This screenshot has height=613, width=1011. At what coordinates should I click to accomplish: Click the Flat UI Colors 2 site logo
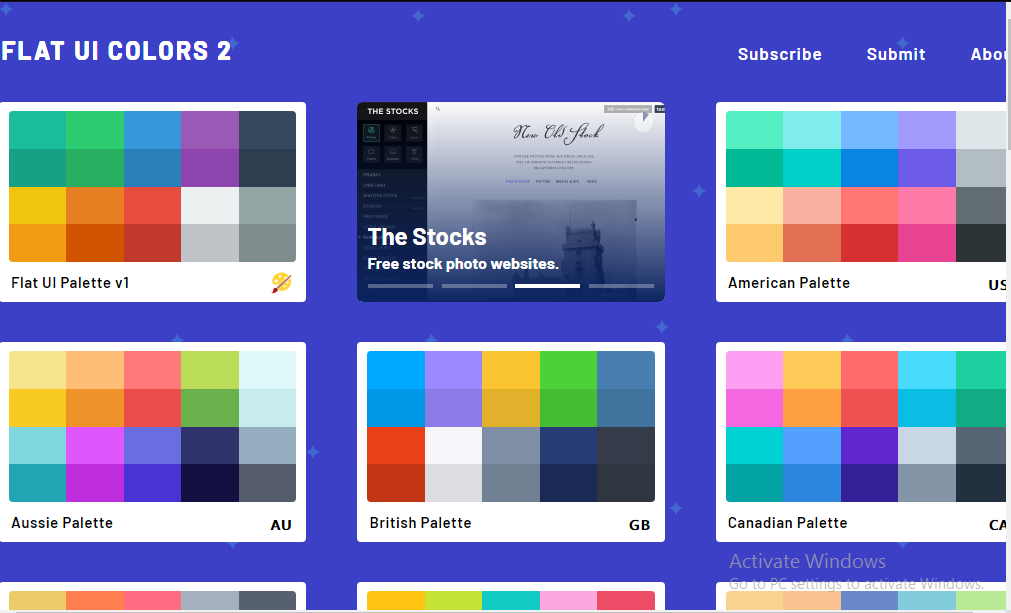(x=116, y=51)
